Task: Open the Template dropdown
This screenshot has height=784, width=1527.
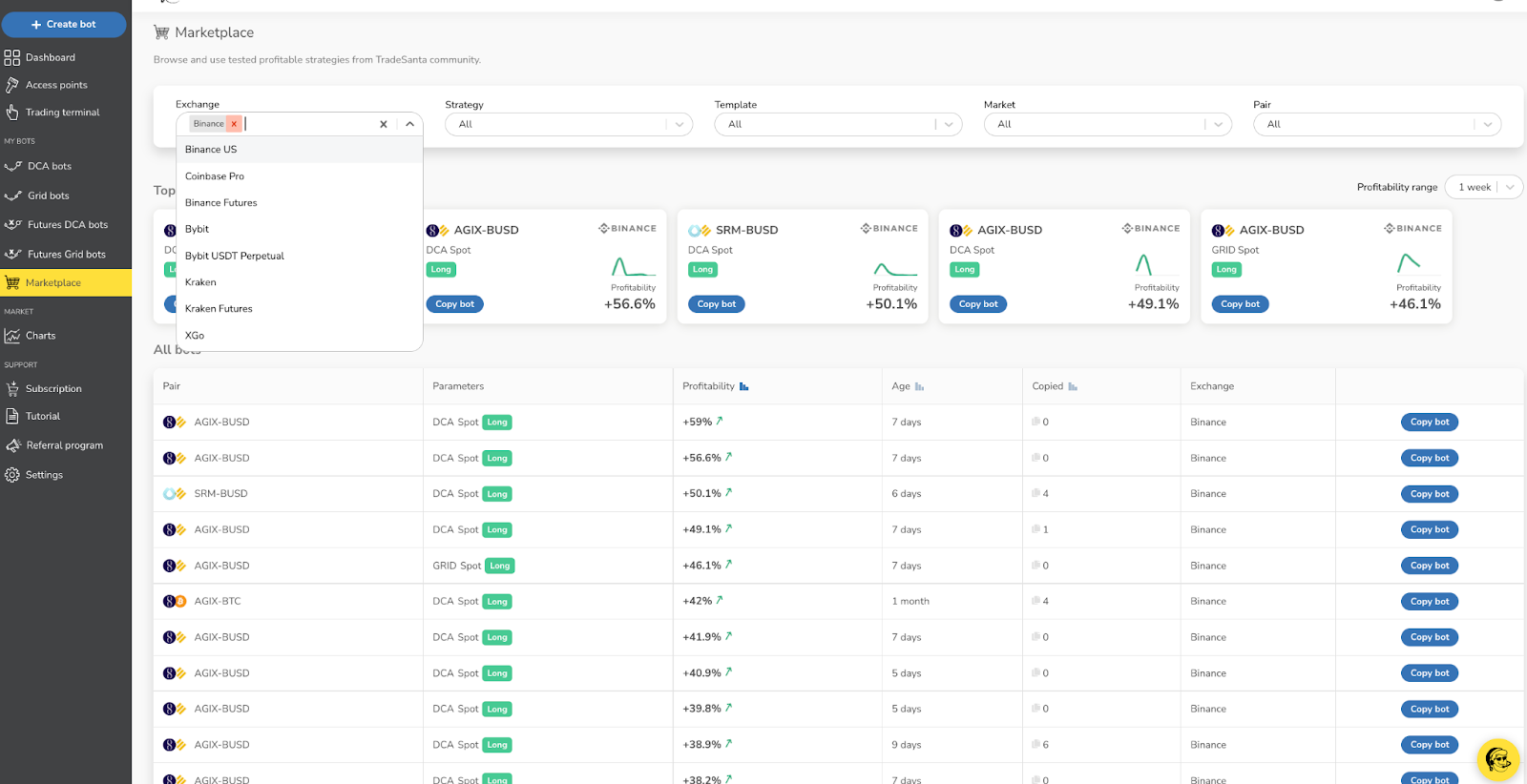Action: click(838, 124)
